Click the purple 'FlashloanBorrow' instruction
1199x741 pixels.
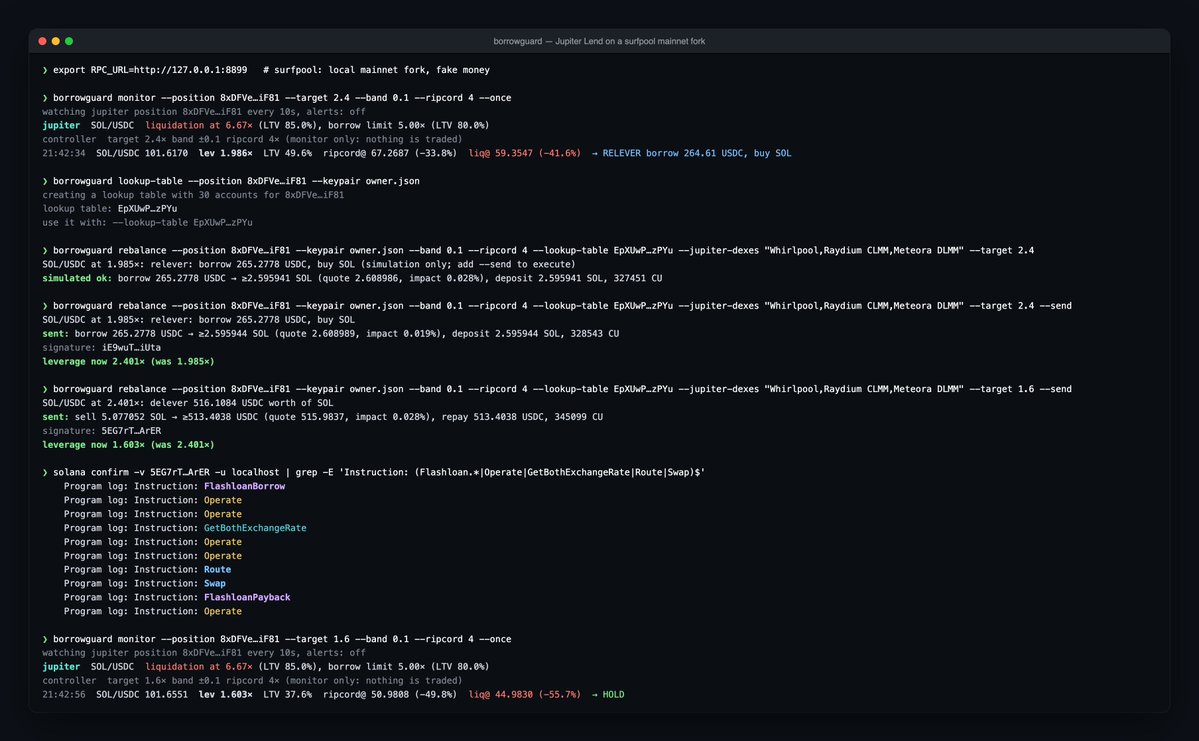(244, 486)
